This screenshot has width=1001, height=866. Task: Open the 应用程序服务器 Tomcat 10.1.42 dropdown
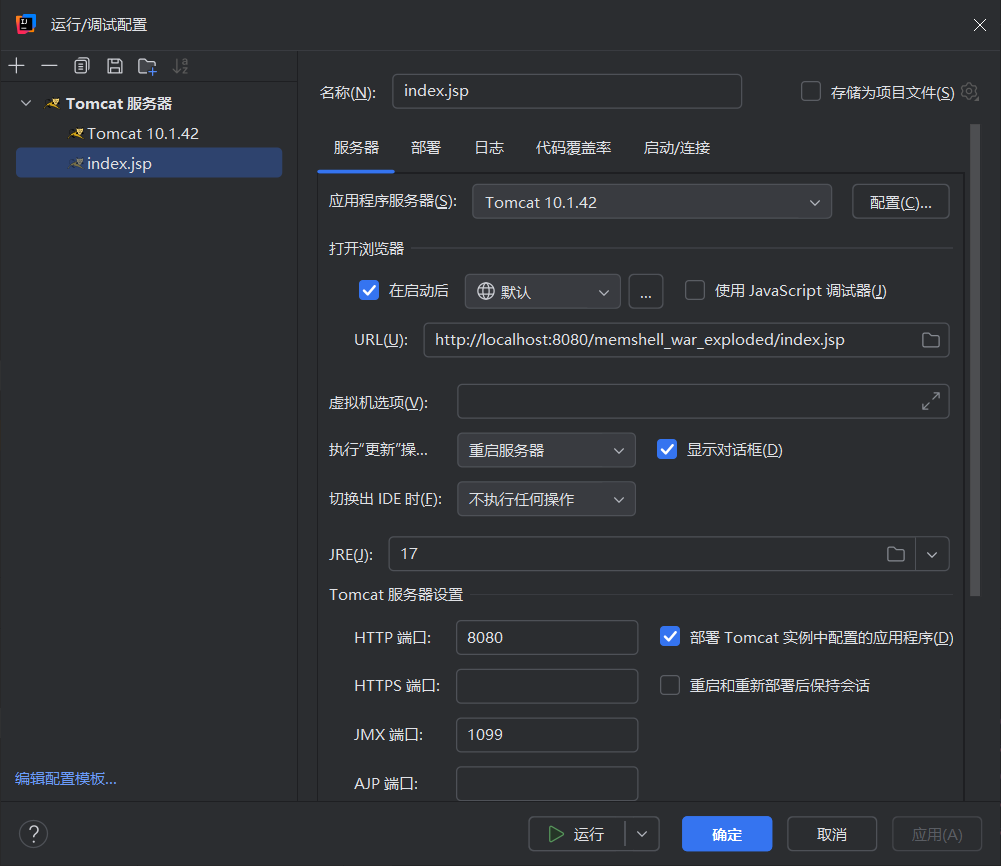651,202
